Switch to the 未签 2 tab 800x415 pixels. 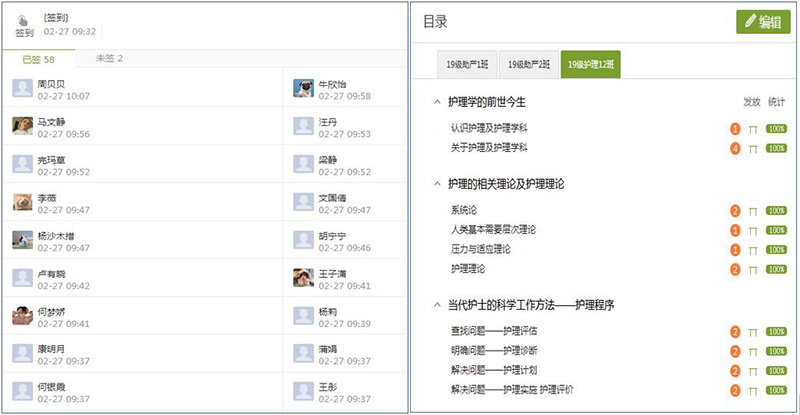tap(109, 59)
